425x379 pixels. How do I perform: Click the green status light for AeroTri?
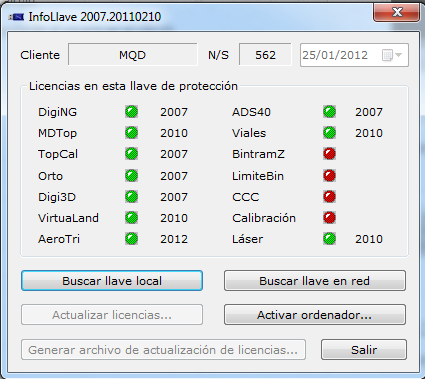[131, 239]
